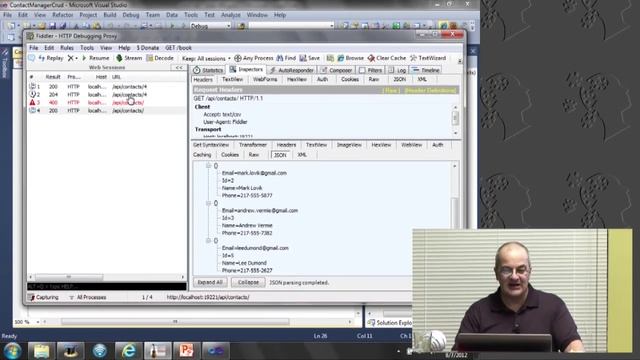Select the response Raw inspector tab

[253, 155]
